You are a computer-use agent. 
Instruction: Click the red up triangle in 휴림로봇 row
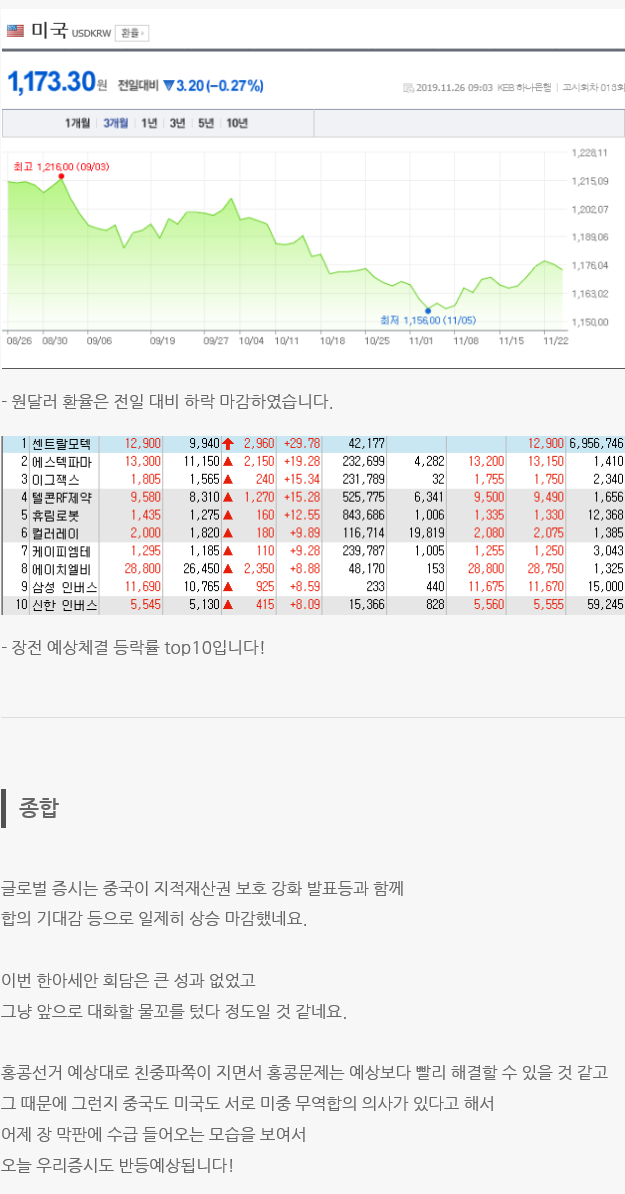pyautogui.click(x=228, y=515)
